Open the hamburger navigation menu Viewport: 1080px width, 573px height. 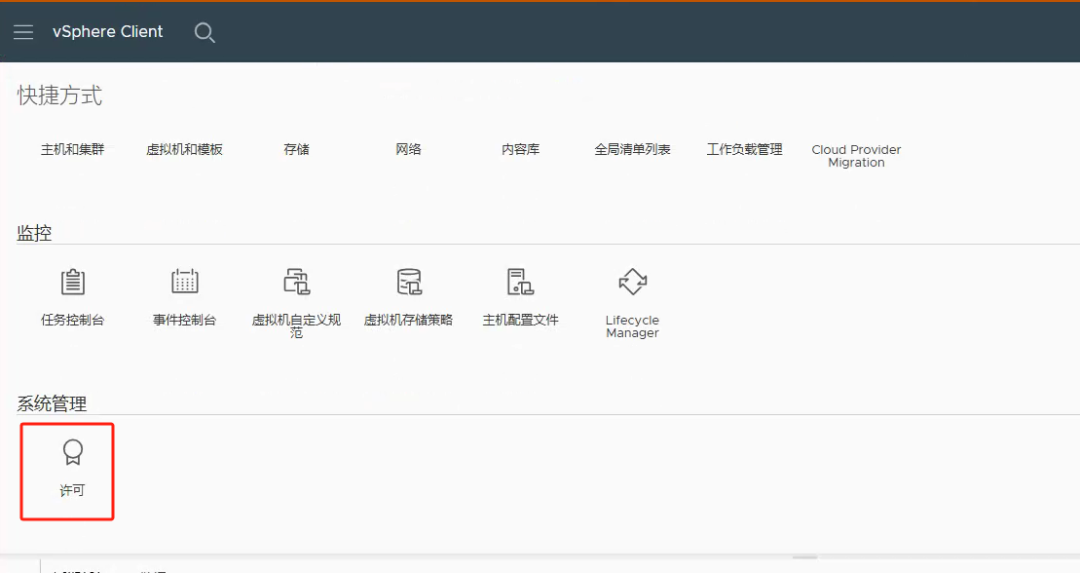point(23,32)
